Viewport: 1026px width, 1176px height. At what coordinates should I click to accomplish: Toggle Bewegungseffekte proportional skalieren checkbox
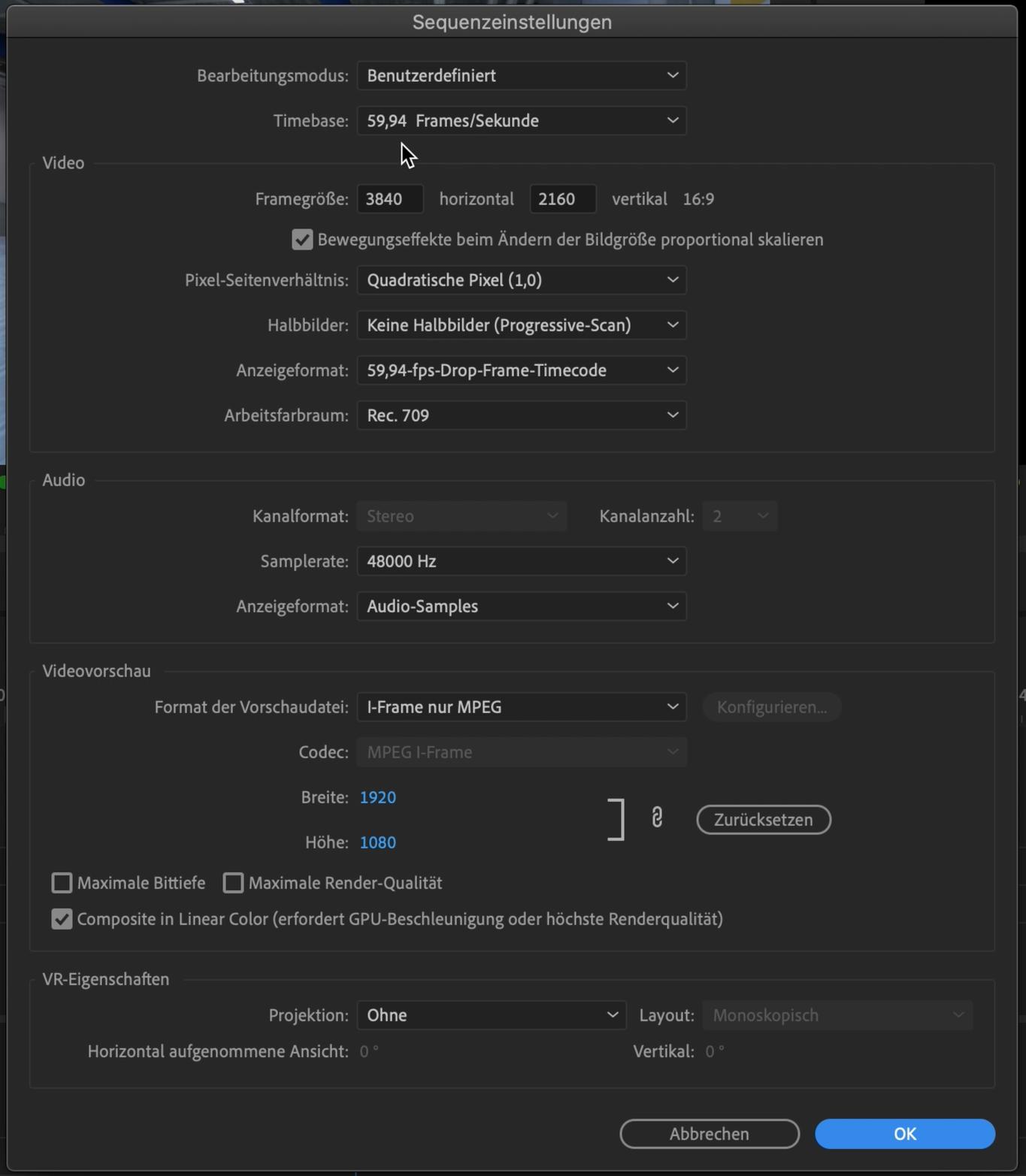click(x=302, y=240)
